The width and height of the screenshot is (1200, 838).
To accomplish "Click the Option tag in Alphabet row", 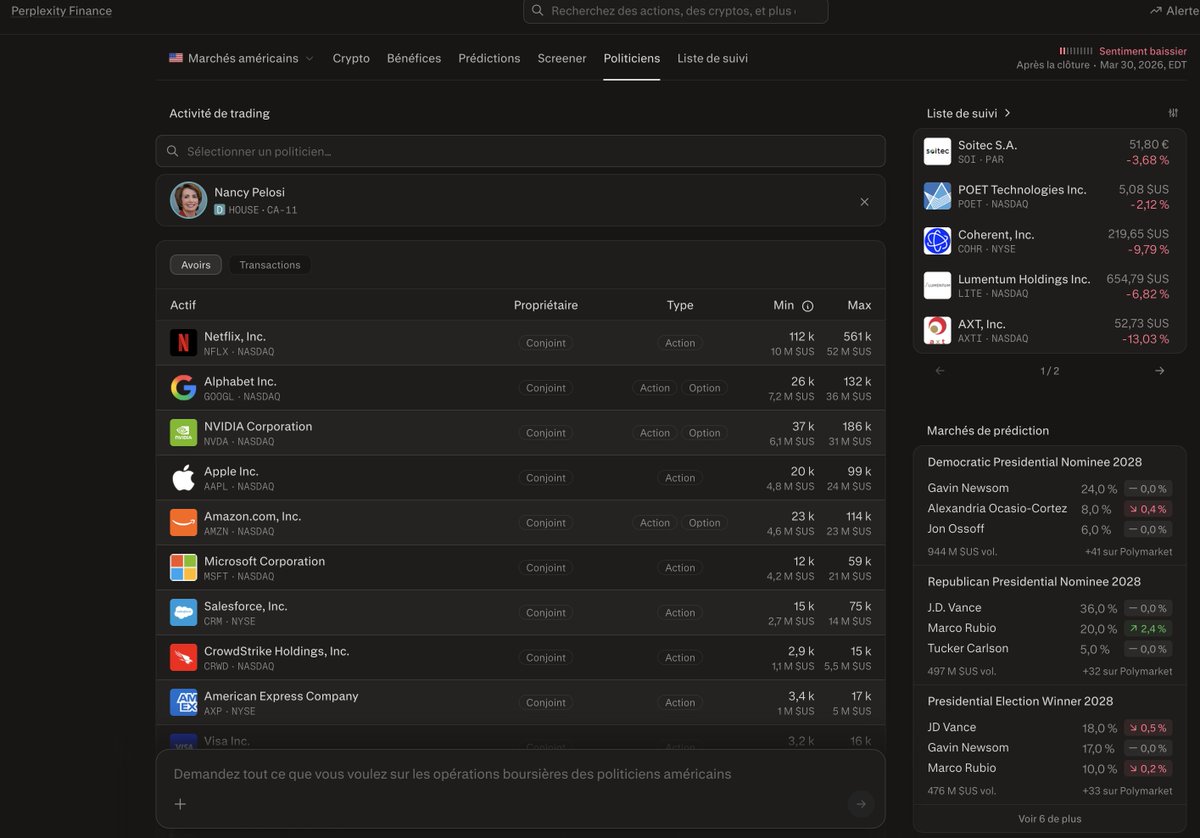I will coord(704,388).
